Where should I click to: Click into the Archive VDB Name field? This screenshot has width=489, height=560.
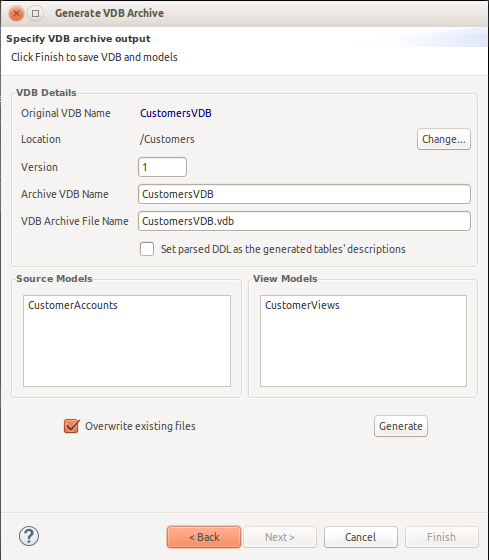304,194
